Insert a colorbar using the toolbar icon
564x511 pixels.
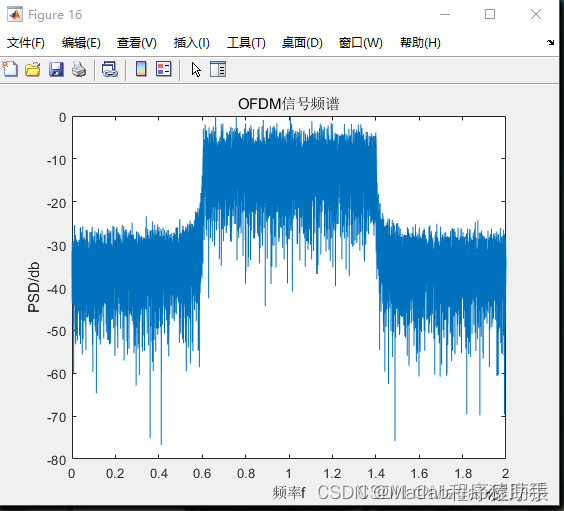pyautogui.click(x=141, y=69)
